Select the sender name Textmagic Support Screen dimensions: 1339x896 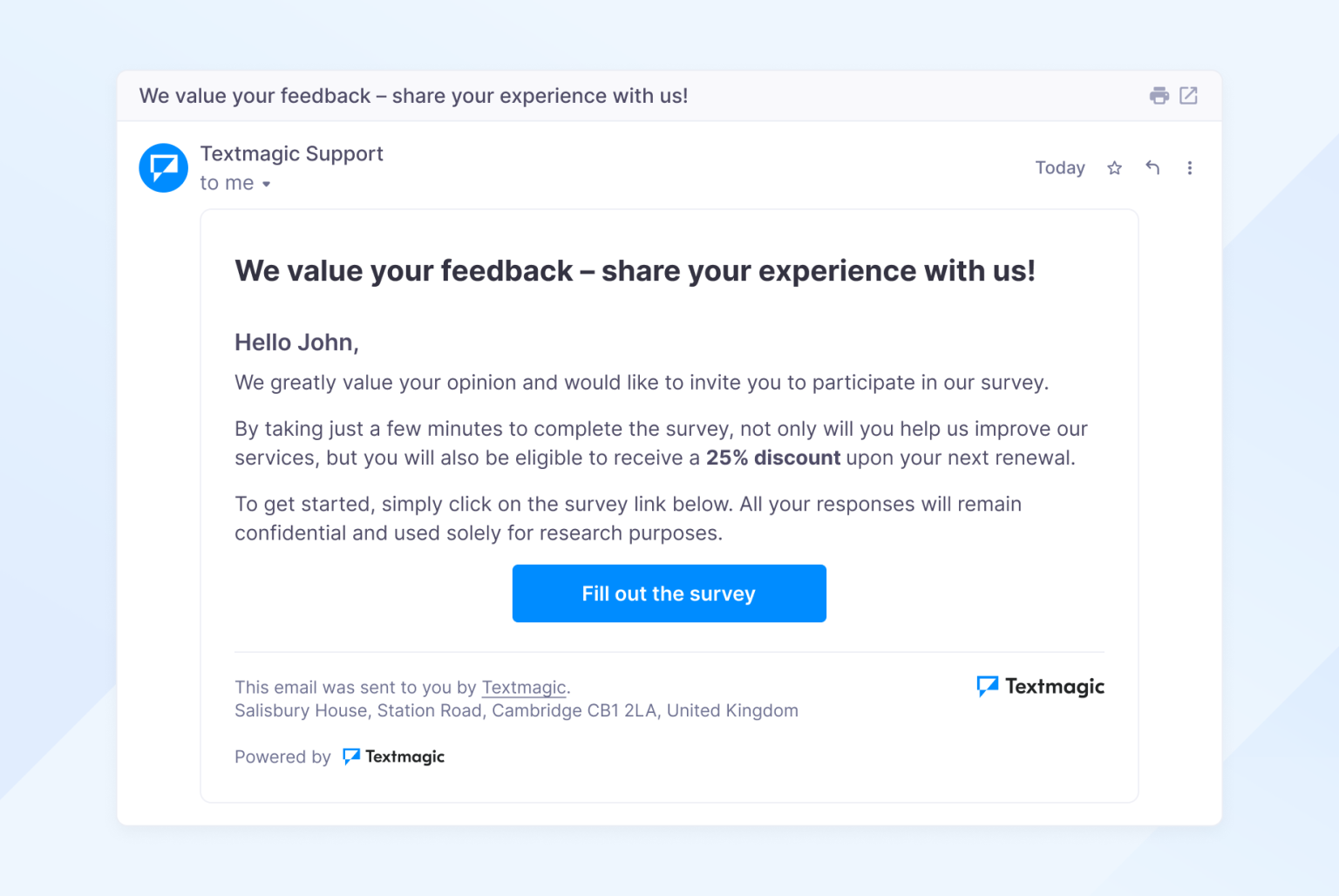click(x=291, y=153)
